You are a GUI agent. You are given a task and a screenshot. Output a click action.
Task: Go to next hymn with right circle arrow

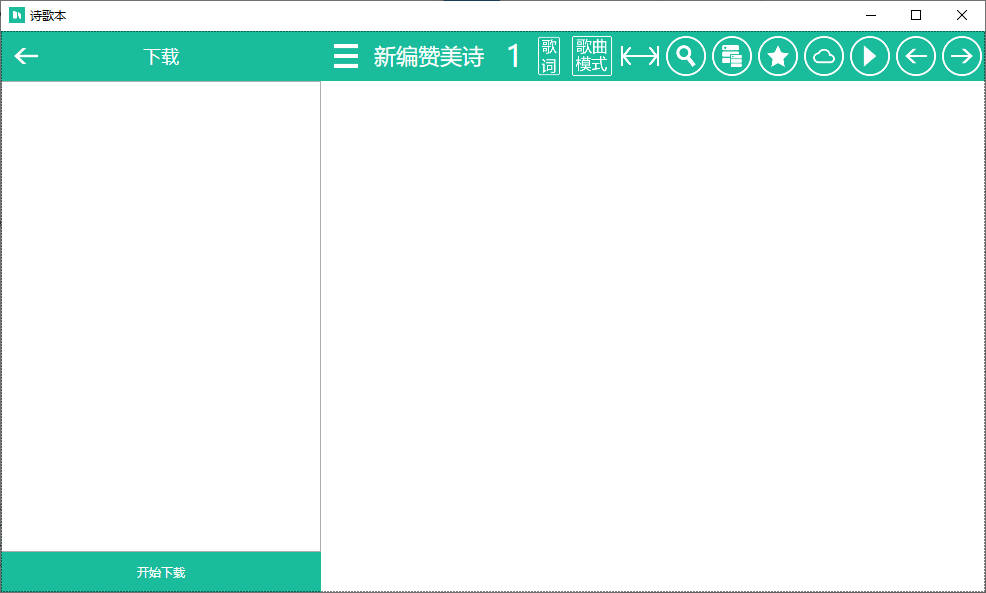(961, 56)
